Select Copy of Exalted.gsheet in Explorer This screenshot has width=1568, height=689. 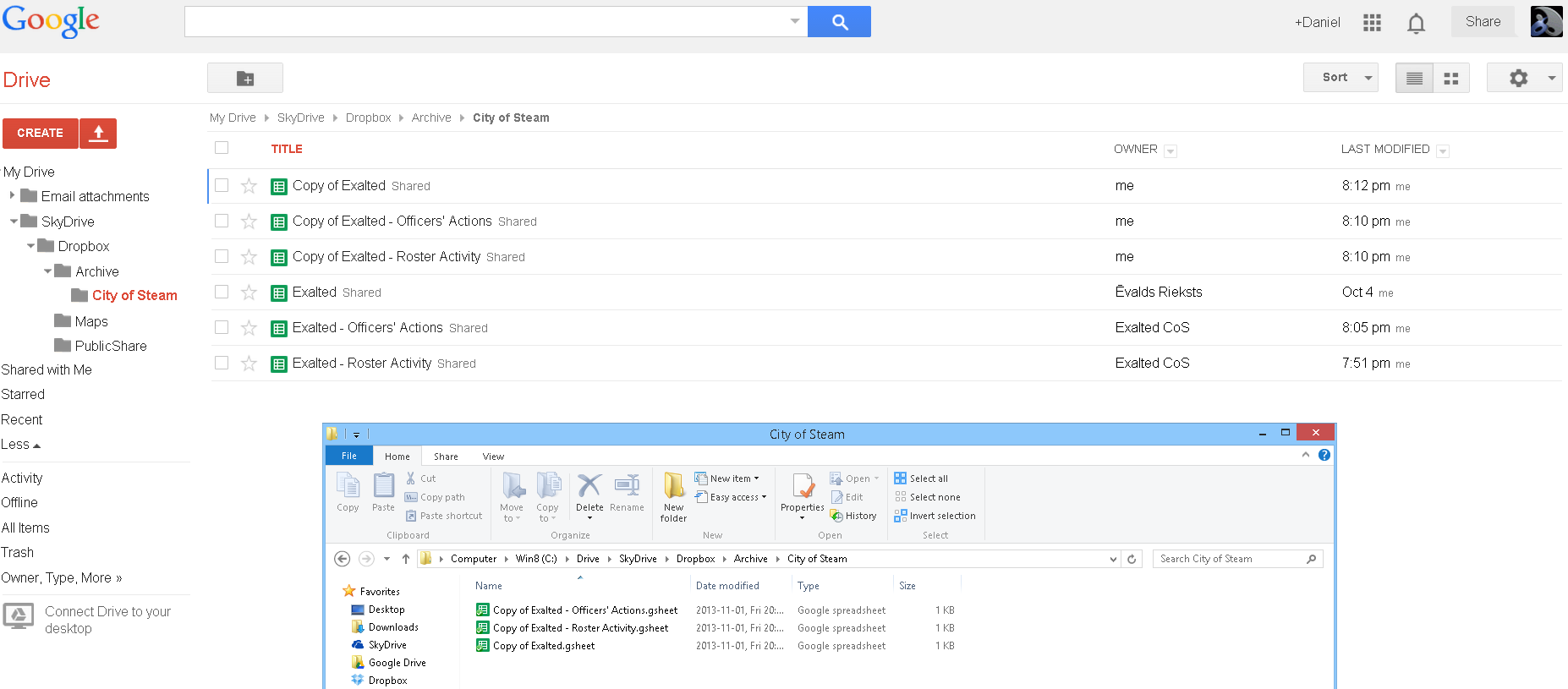[544, 646]
